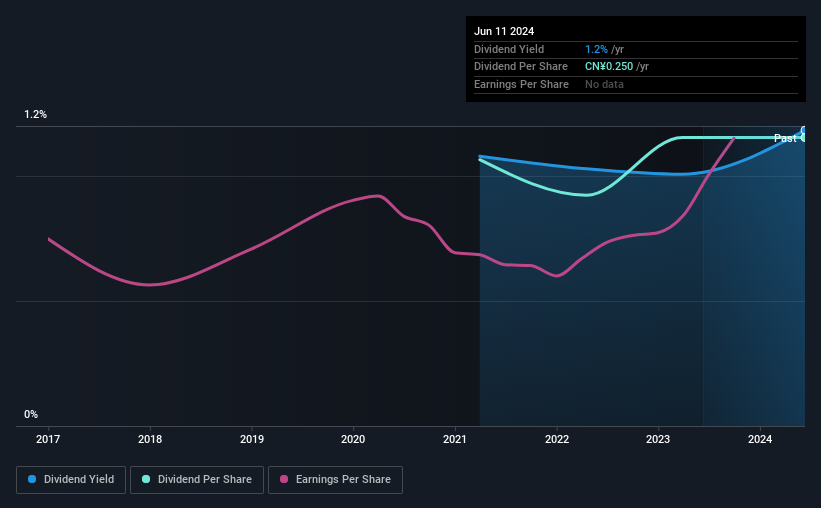Screen dimensions: 821x508
Task: Select the 2020 x-axis label
Action: click(353, 438)
